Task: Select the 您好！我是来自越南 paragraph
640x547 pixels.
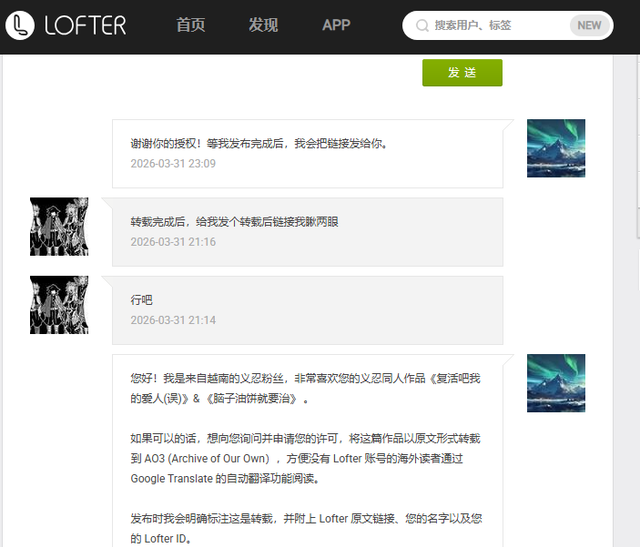Action: [305, 388]
